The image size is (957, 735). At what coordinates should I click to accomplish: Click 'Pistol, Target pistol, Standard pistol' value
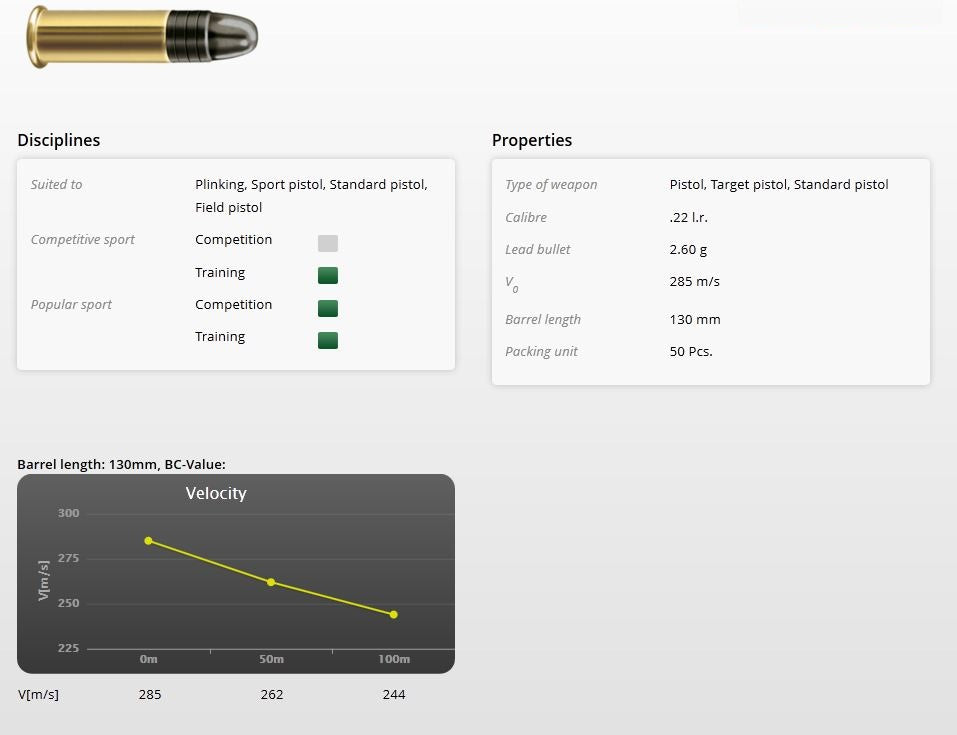coord(779,184)
